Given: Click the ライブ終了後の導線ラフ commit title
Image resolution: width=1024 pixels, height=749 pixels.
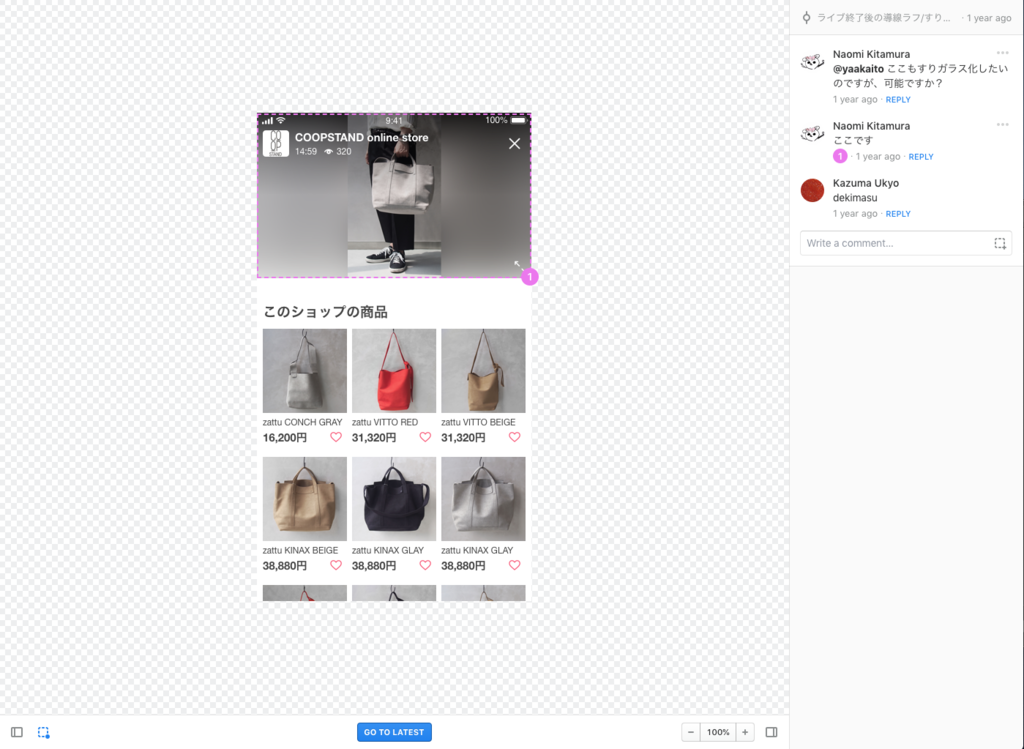Looking at the screenshot, I should click(883, 18).
